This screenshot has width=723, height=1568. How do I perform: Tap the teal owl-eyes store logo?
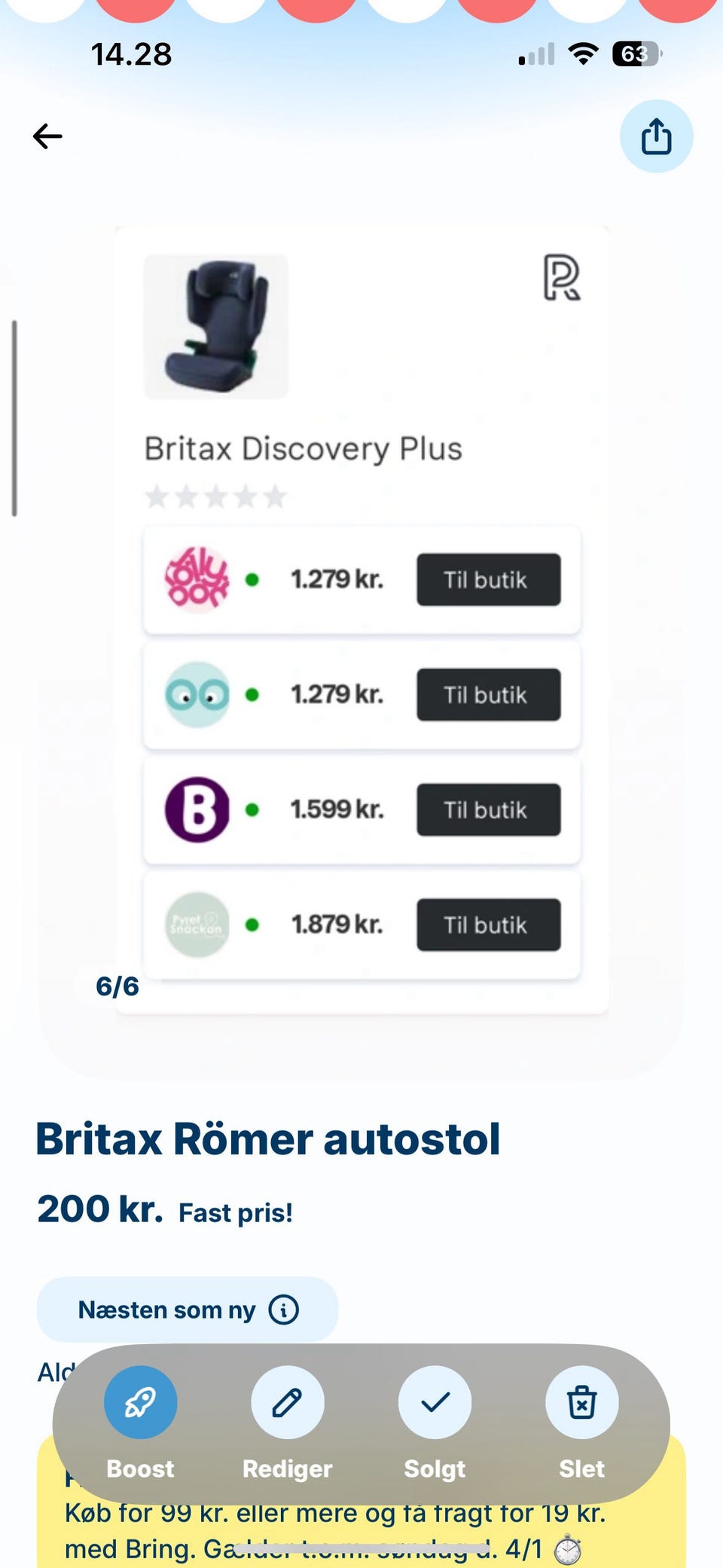(x=197, y=695)
